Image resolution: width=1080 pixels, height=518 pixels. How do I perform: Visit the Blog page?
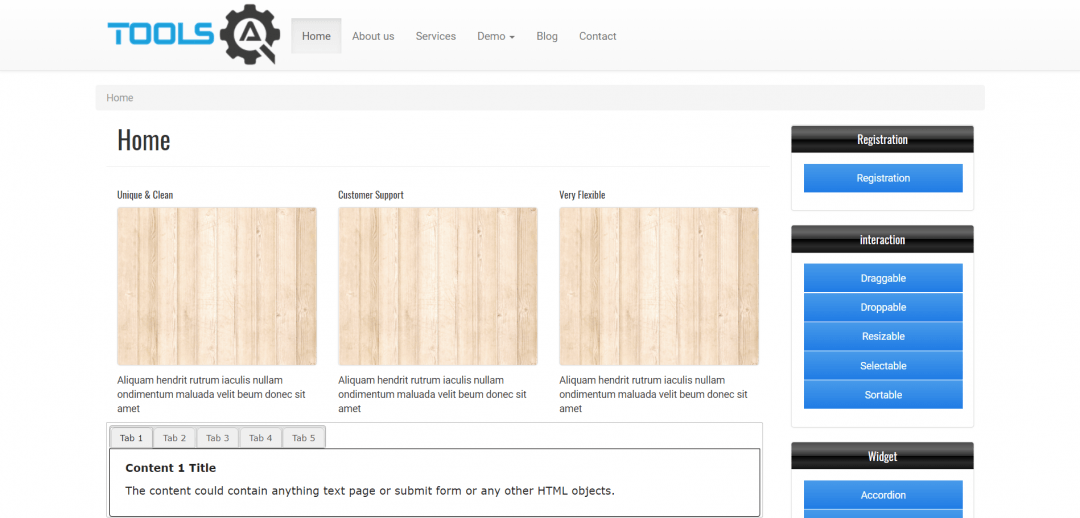(x=547, y=36)
